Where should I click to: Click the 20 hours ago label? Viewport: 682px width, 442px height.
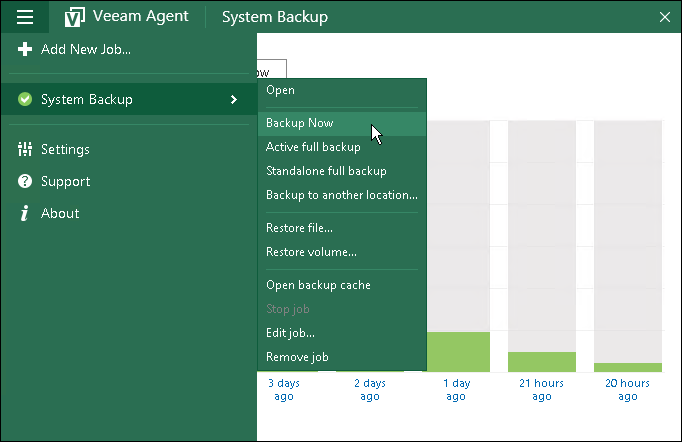628,390
